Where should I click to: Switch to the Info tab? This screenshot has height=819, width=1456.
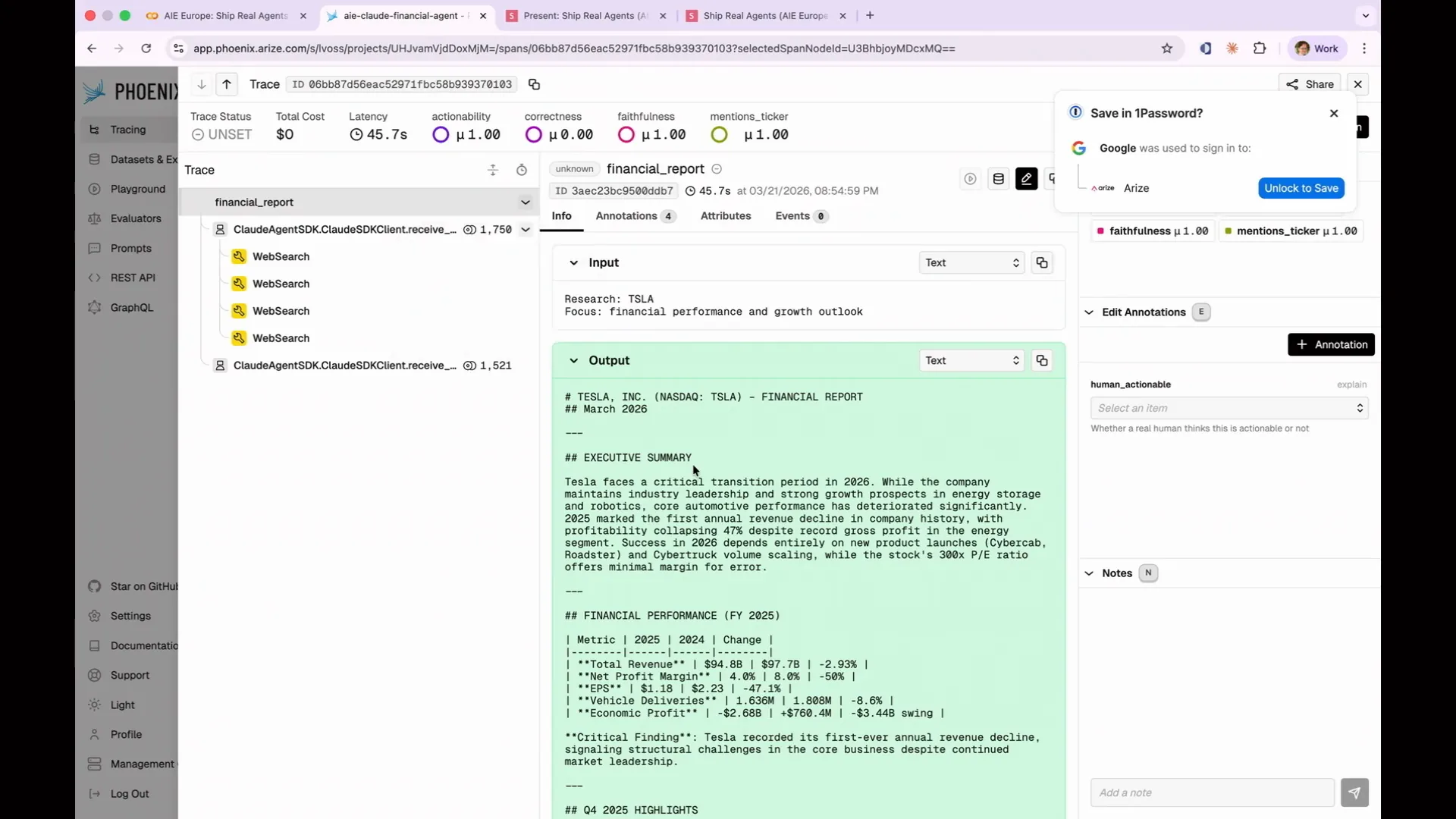coord(561,216)
